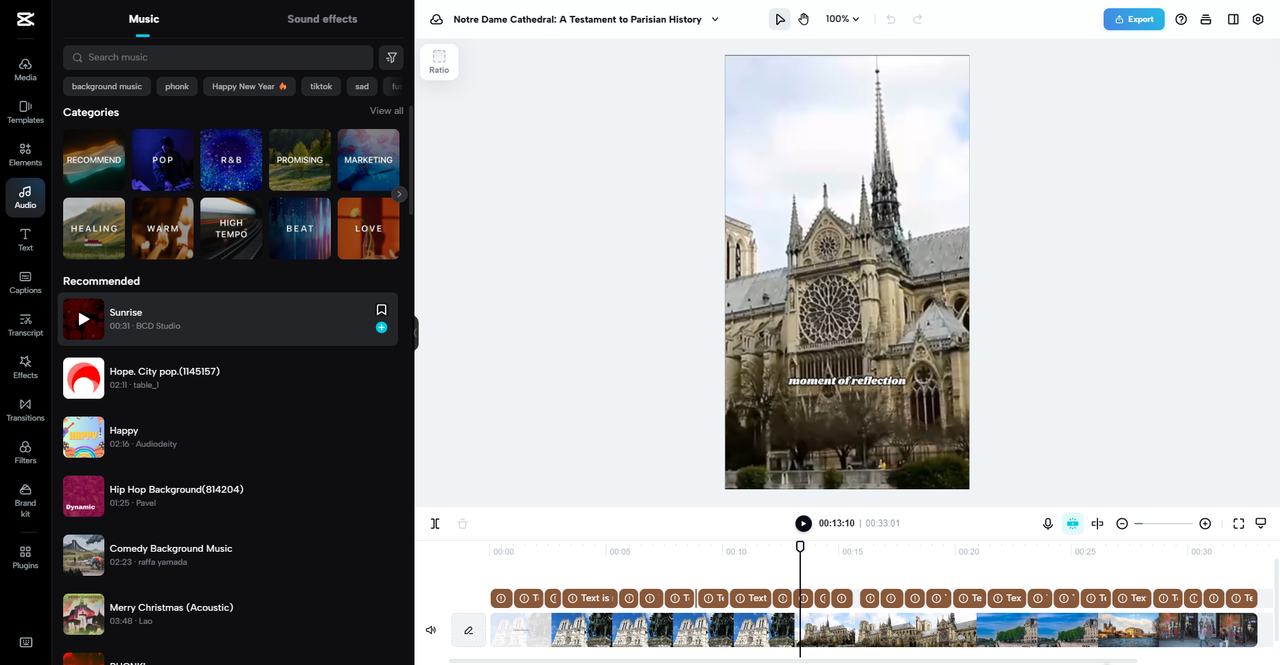Open the print/storage icon next to help
The image size is (1280, 665).
[x=1206, y=19]
